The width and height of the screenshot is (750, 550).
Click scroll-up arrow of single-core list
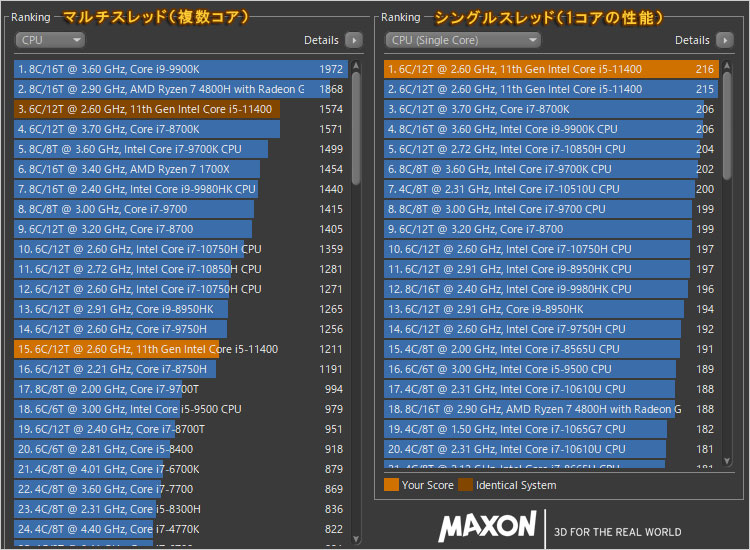pyautogui.click(x=727, y=64)
